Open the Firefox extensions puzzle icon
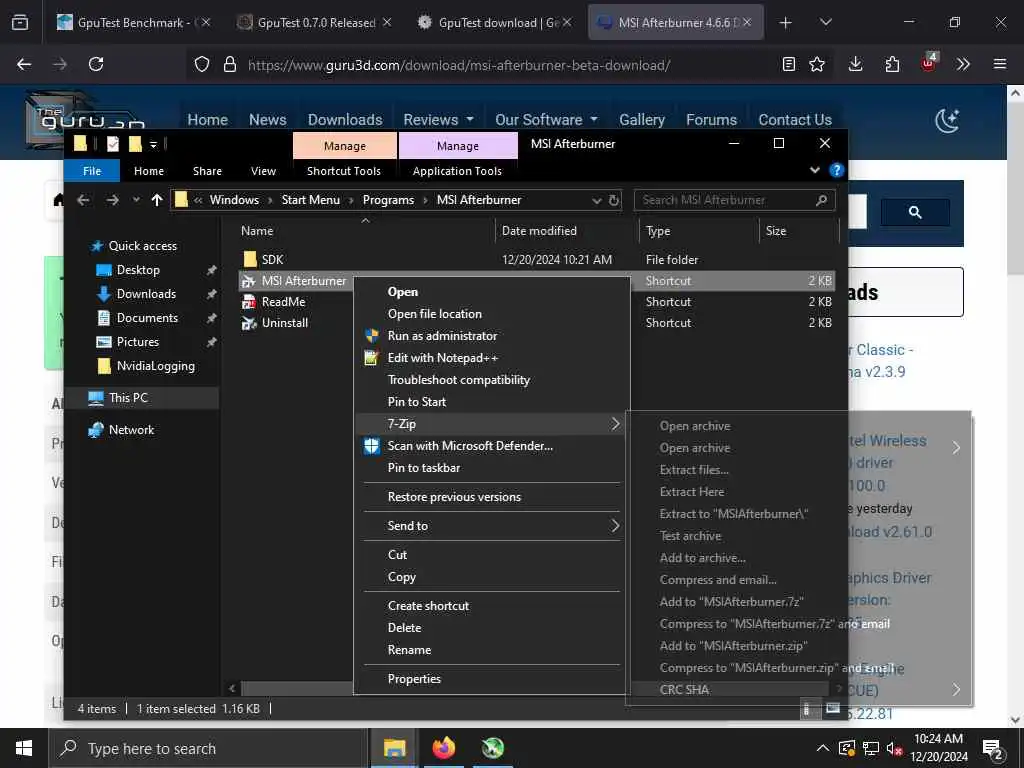1024x768 pixels. point(892,64)
